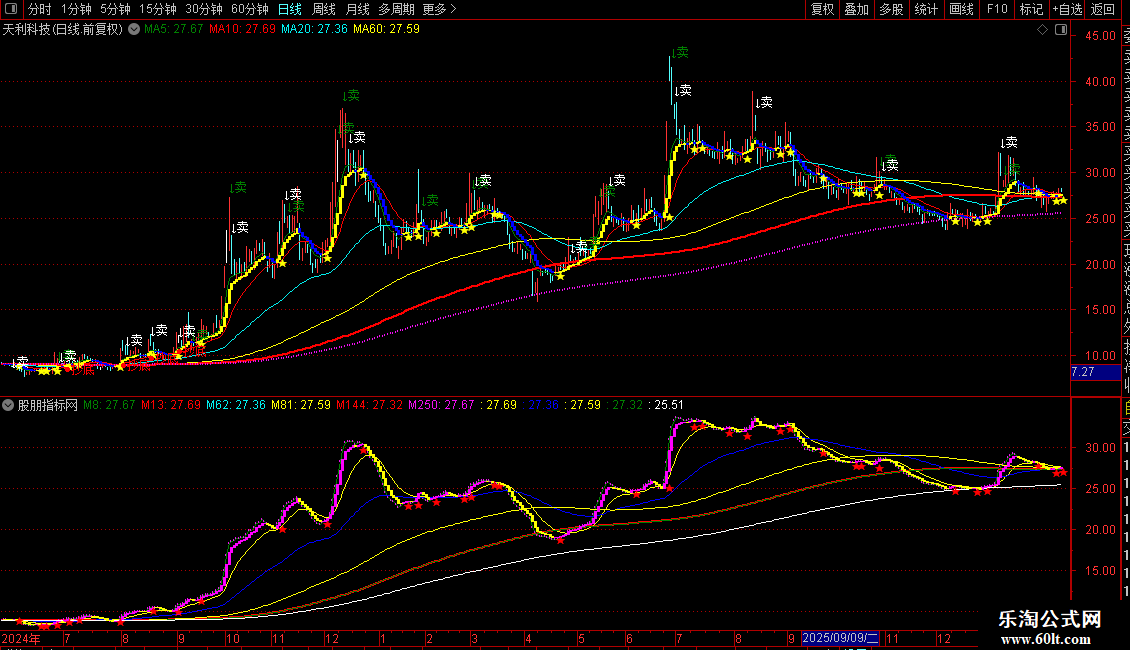This screenshot has width=1130, height=650.
Task: Click month 3 on the time axis
Action: (x=474, y=638)
